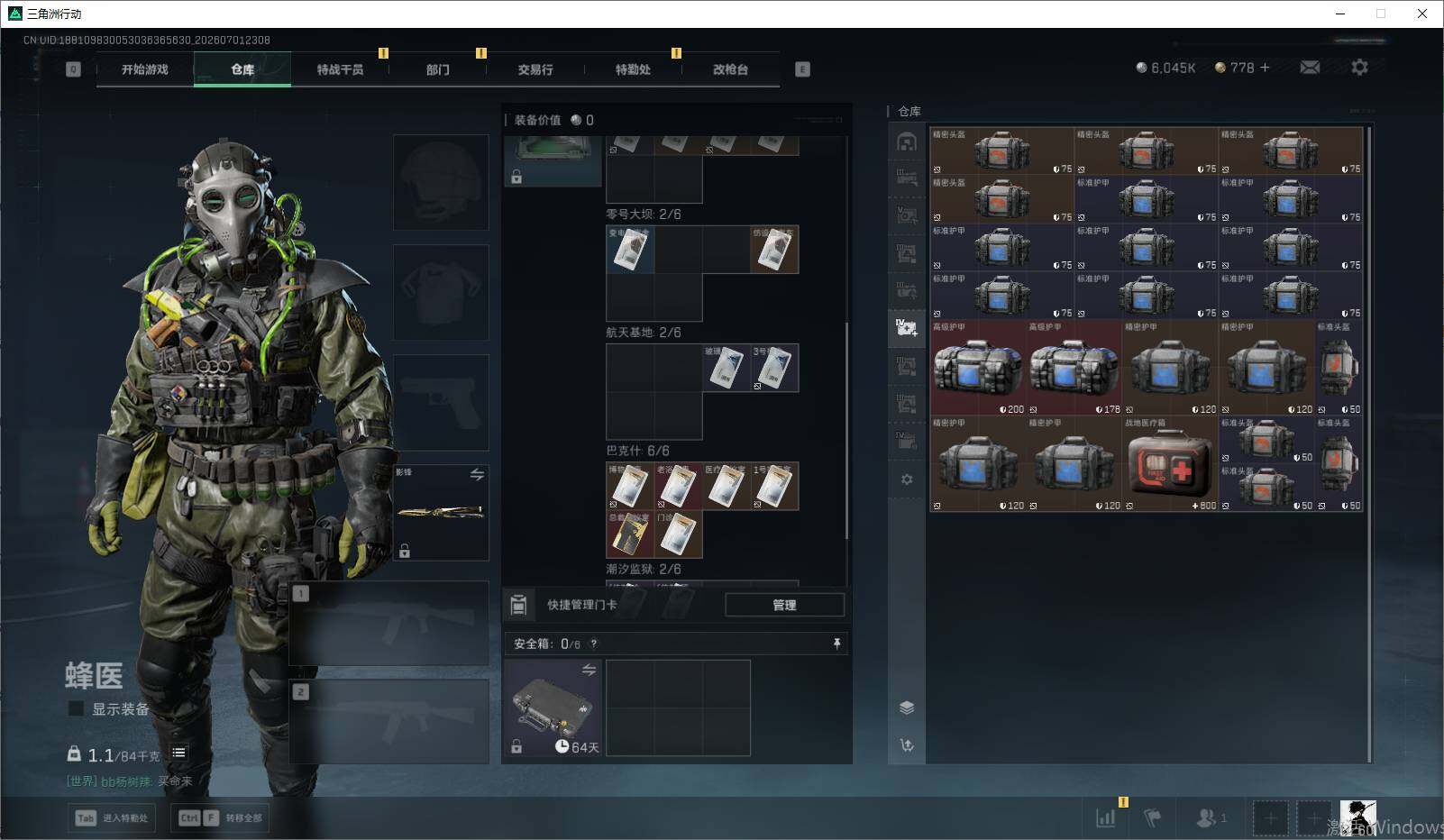Screen dimensions: 1444x840
Task: Click the 快捷管理门卡 card icon
Action: [518, 605]
